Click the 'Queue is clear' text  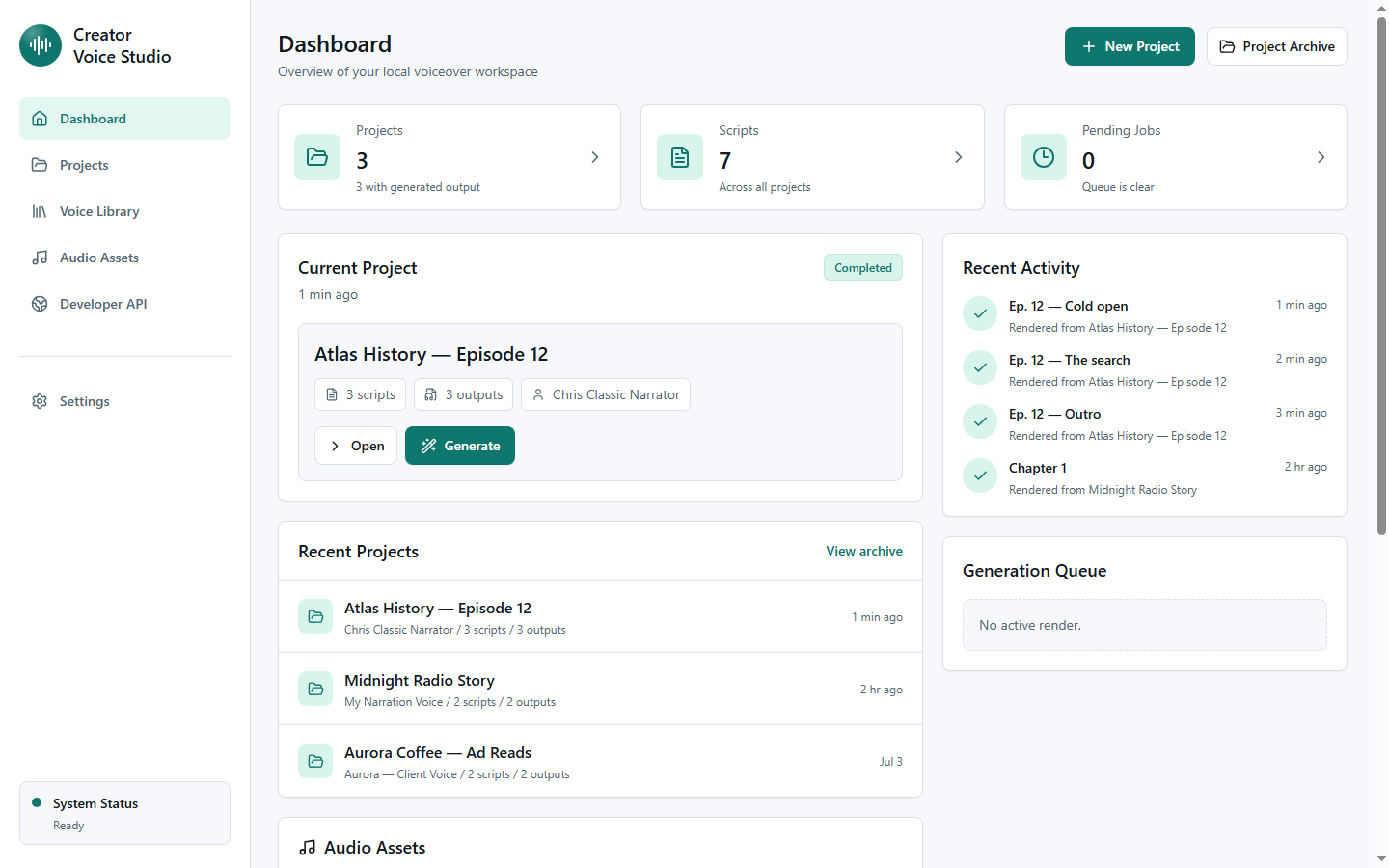point(1118,187)
